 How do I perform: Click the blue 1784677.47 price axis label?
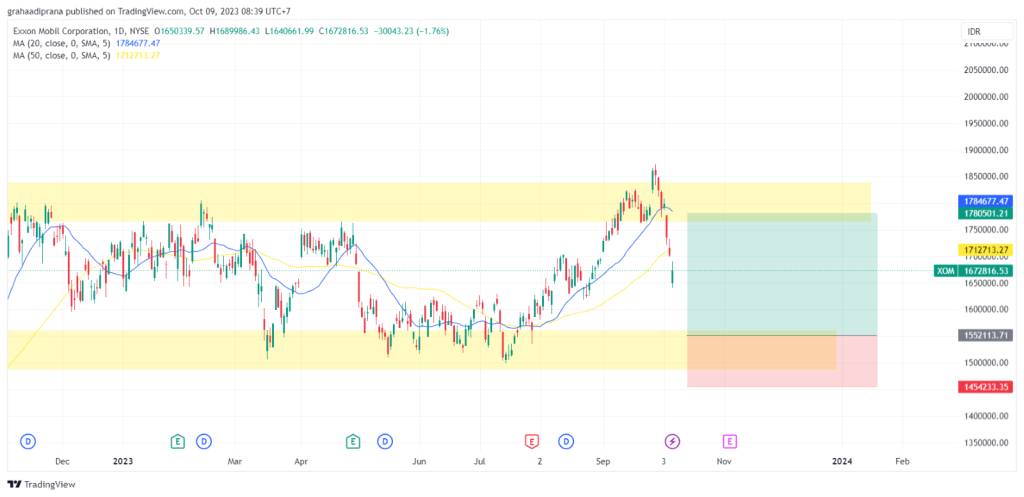click(986, 201)
